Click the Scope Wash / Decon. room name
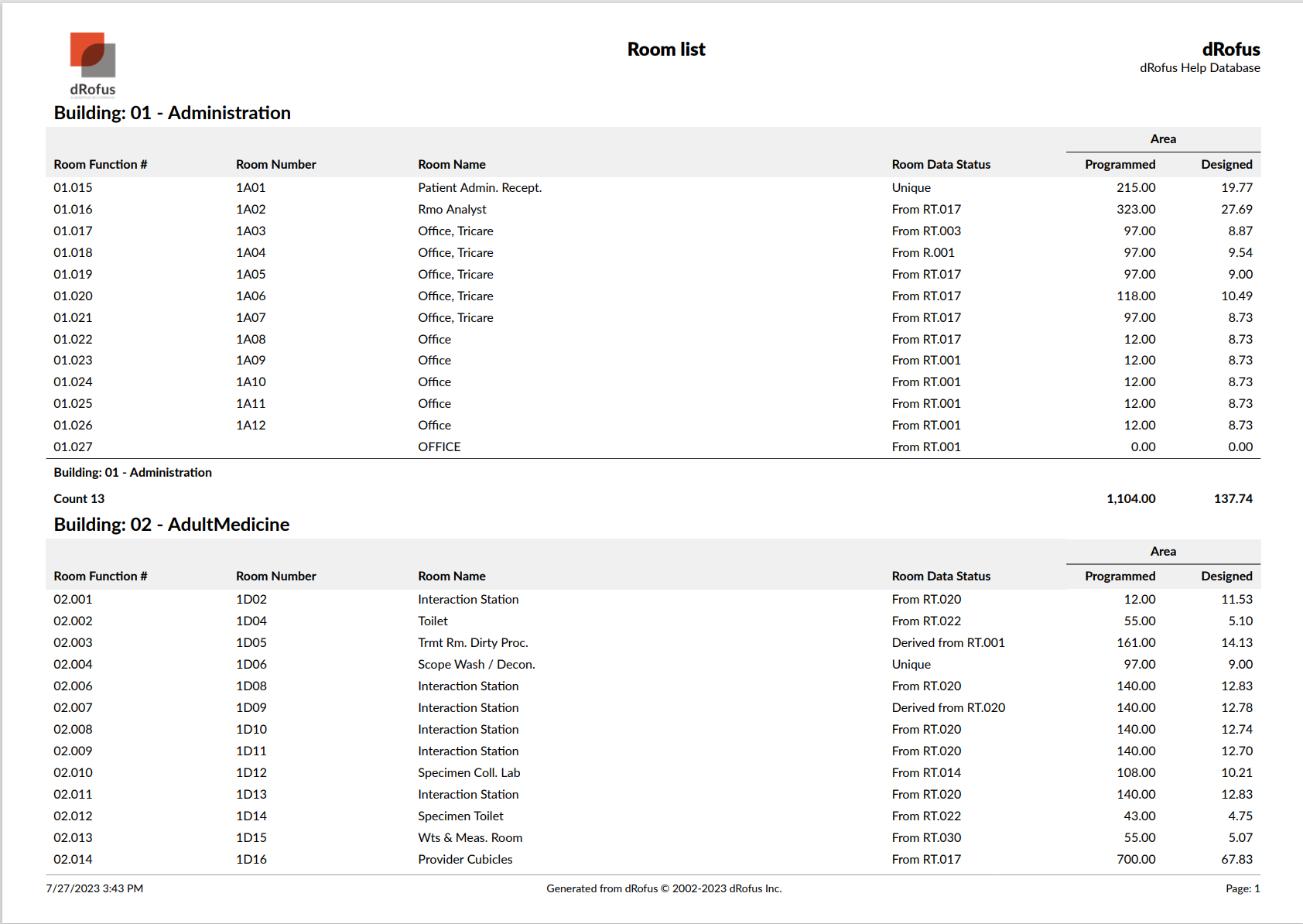Image resolution: width=1303 pixels, height=924 pixels. [476, 664]
